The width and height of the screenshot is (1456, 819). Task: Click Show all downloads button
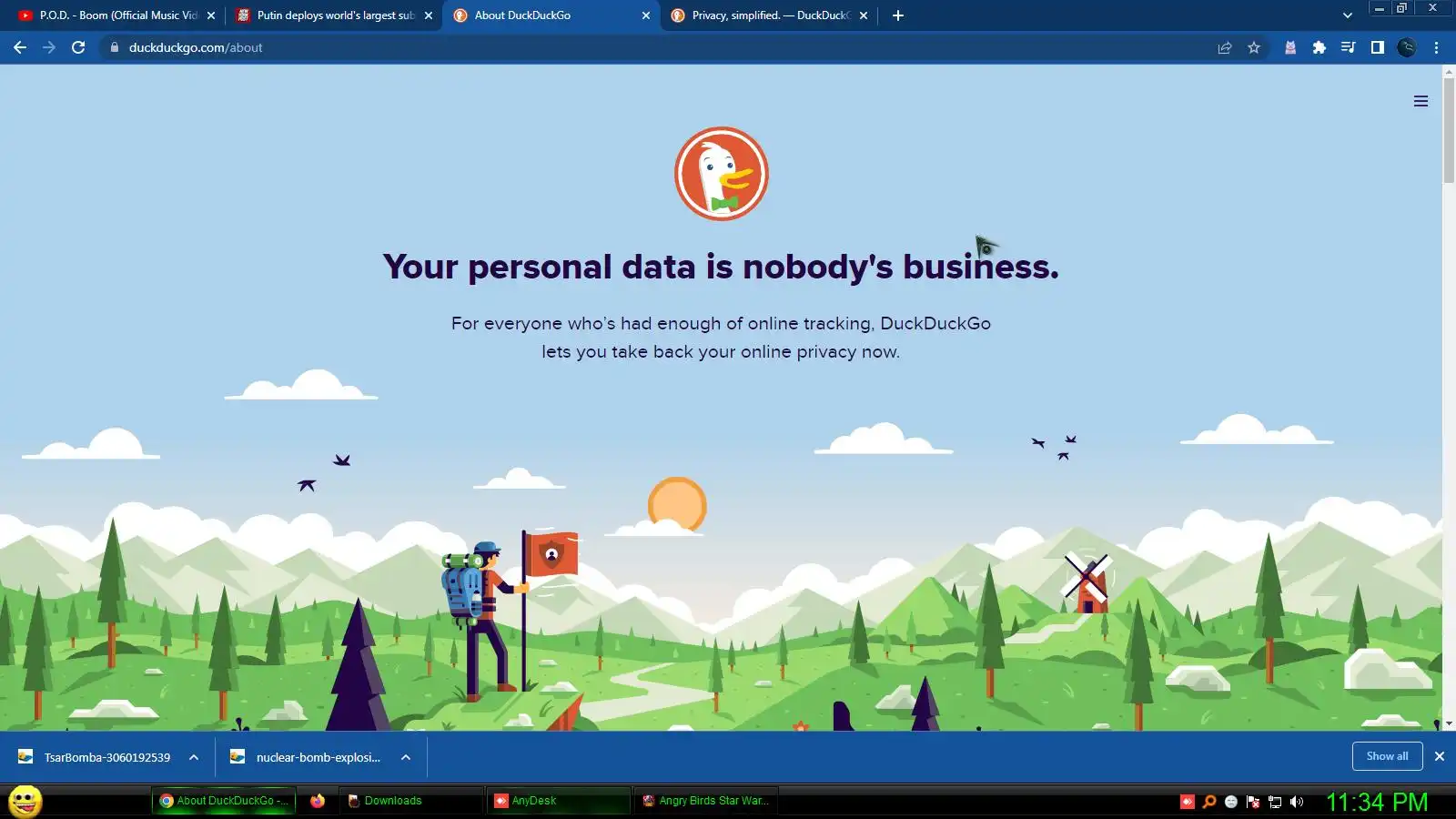(x=1387, y=756)
